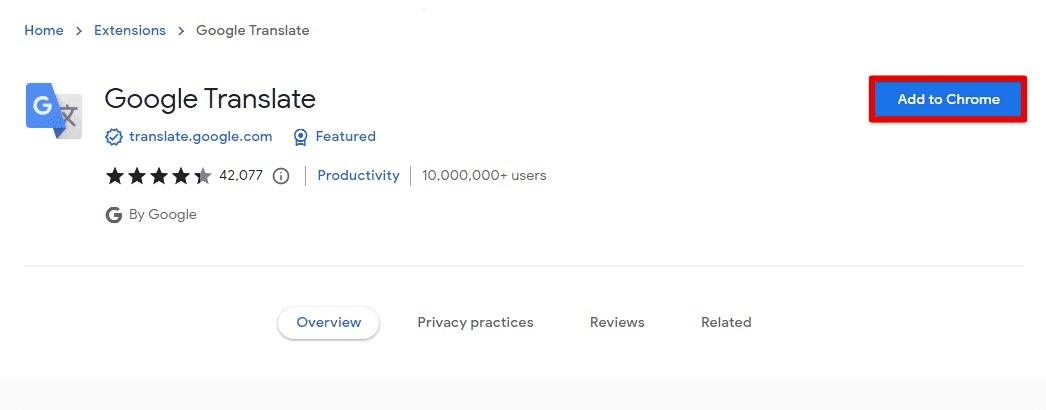Image resolution: width=1046 pixels, height=410 pixels.
Task: Click the Featured ribbon badge icon
Action: coord(301,137)
